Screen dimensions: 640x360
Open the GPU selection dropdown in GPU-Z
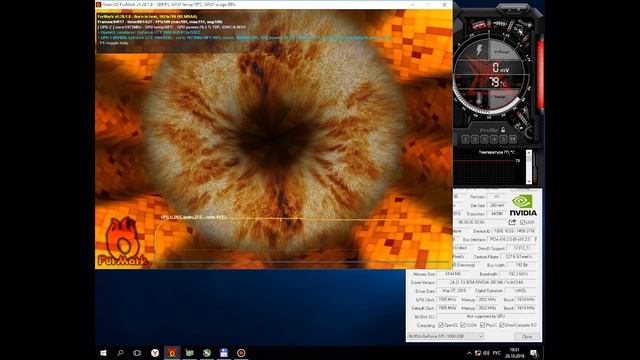pos(446,336)
